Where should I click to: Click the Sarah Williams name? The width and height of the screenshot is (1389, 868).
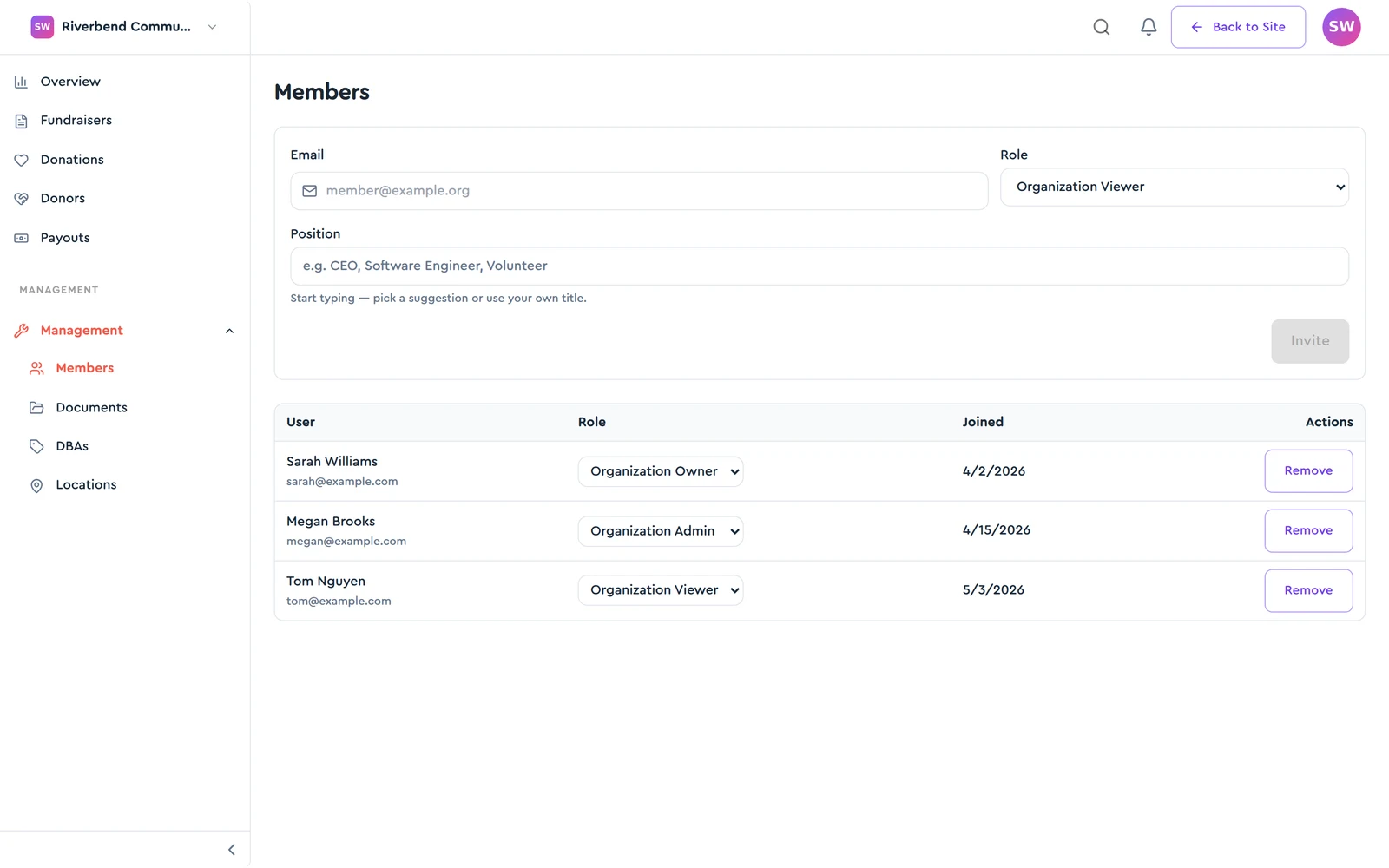coord(332,462)
